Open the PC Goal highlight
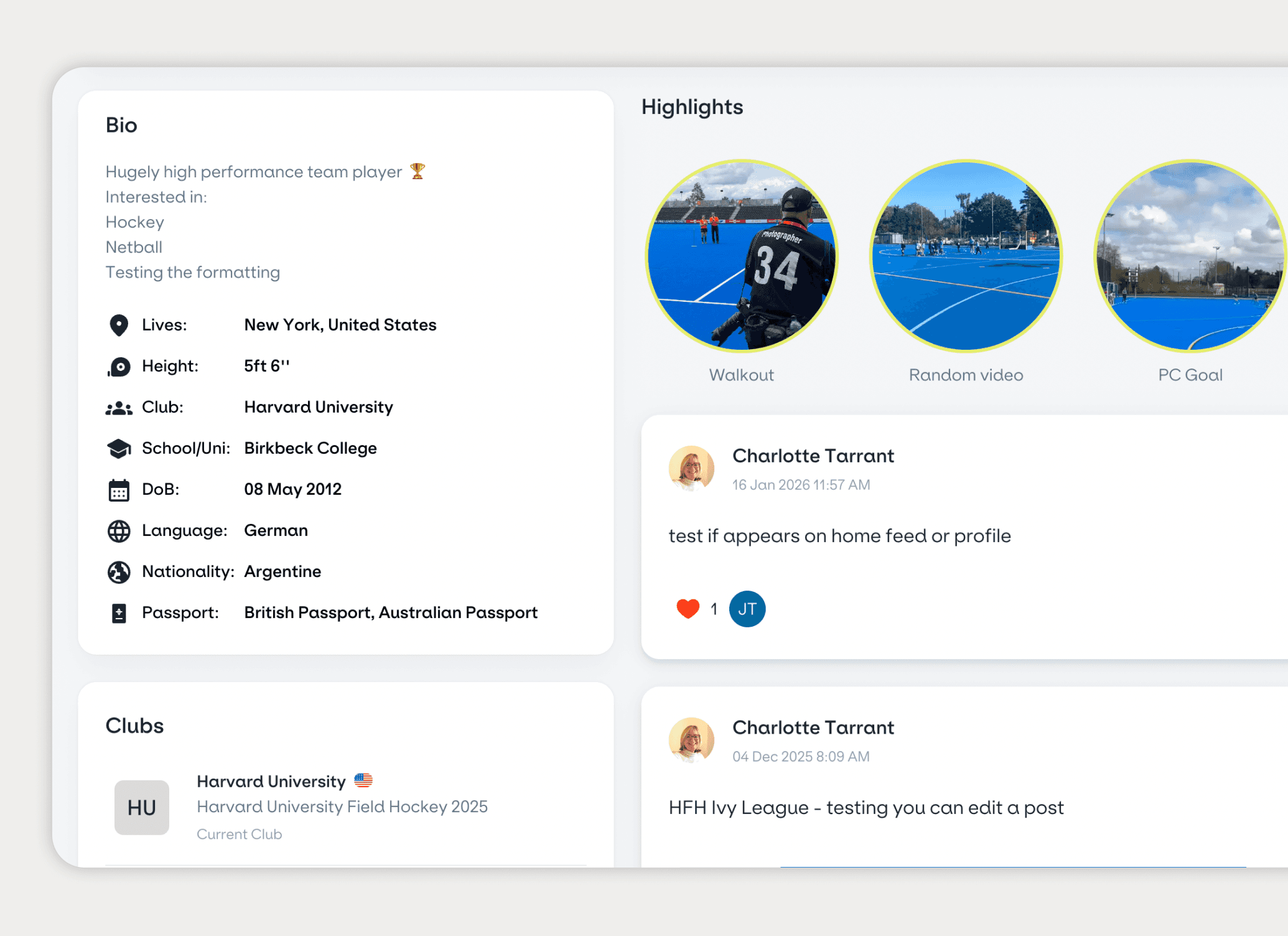Viewport: 1288px width, 936px height. pyautogui.click(x=1190, y=256)
